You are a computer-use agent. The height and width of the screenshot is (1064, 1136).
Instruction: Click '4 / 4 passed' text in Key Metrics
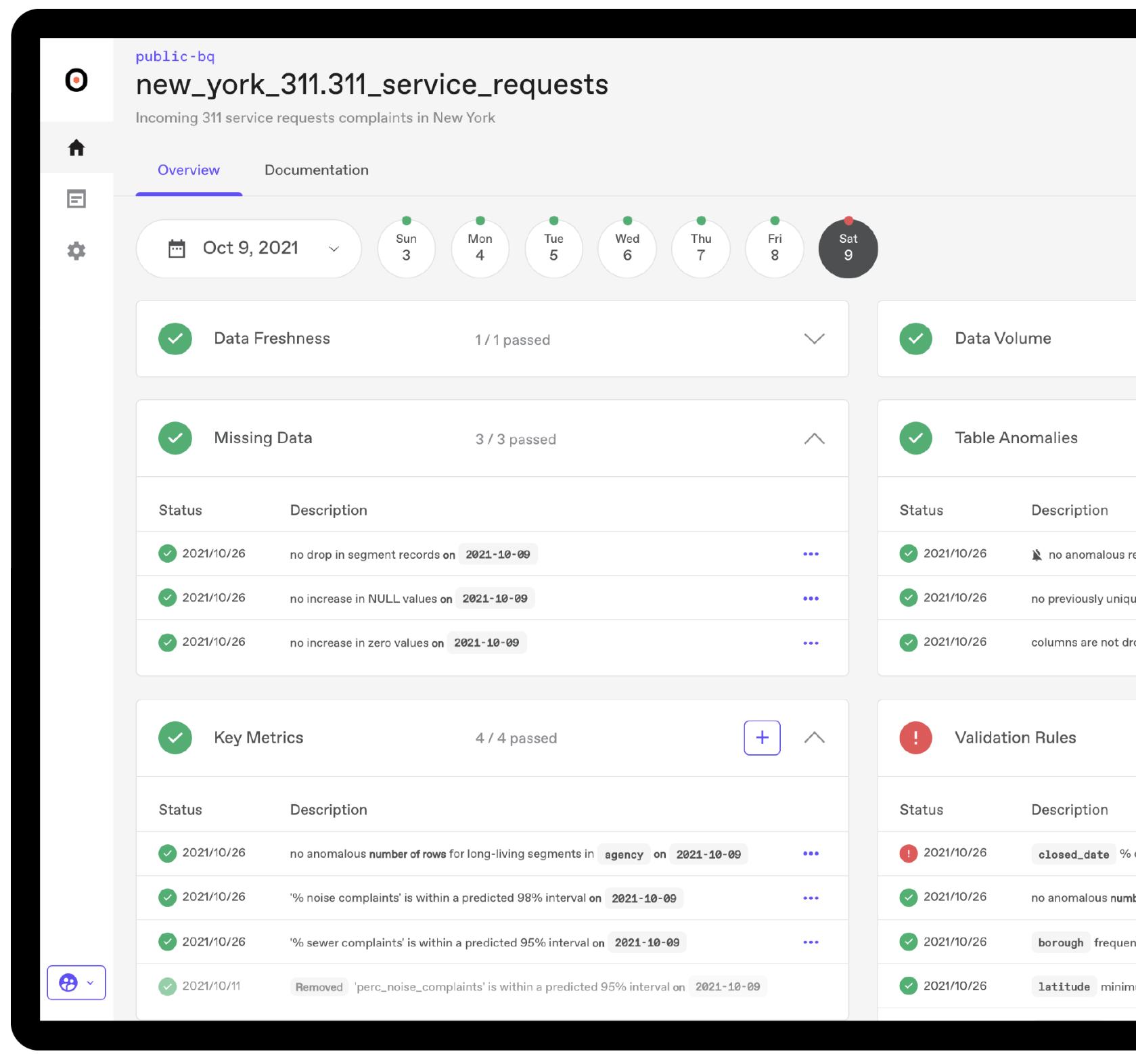coord(516,739)
